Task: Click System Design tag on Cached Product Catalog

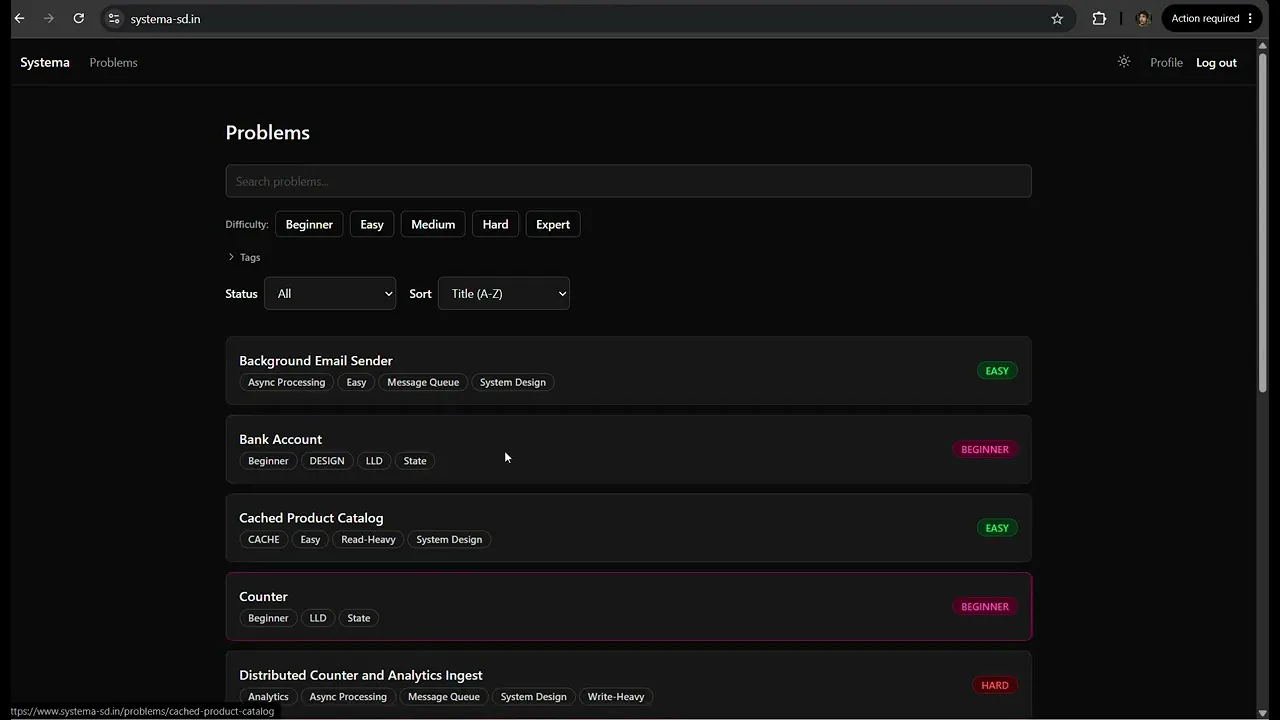Action: [x=449, y=539]
